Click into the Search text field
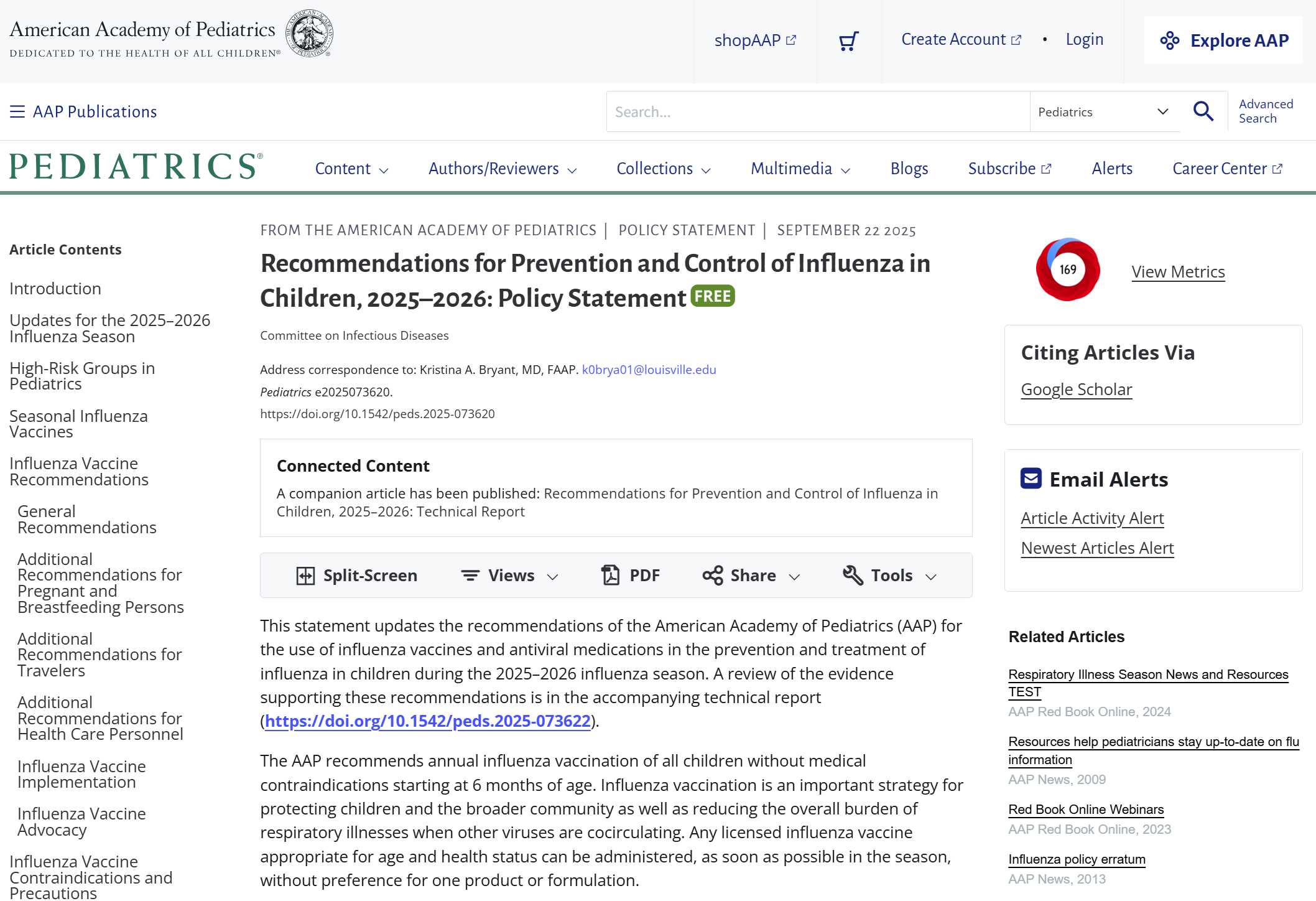The image size is (1316, 901). coord(817,112)
